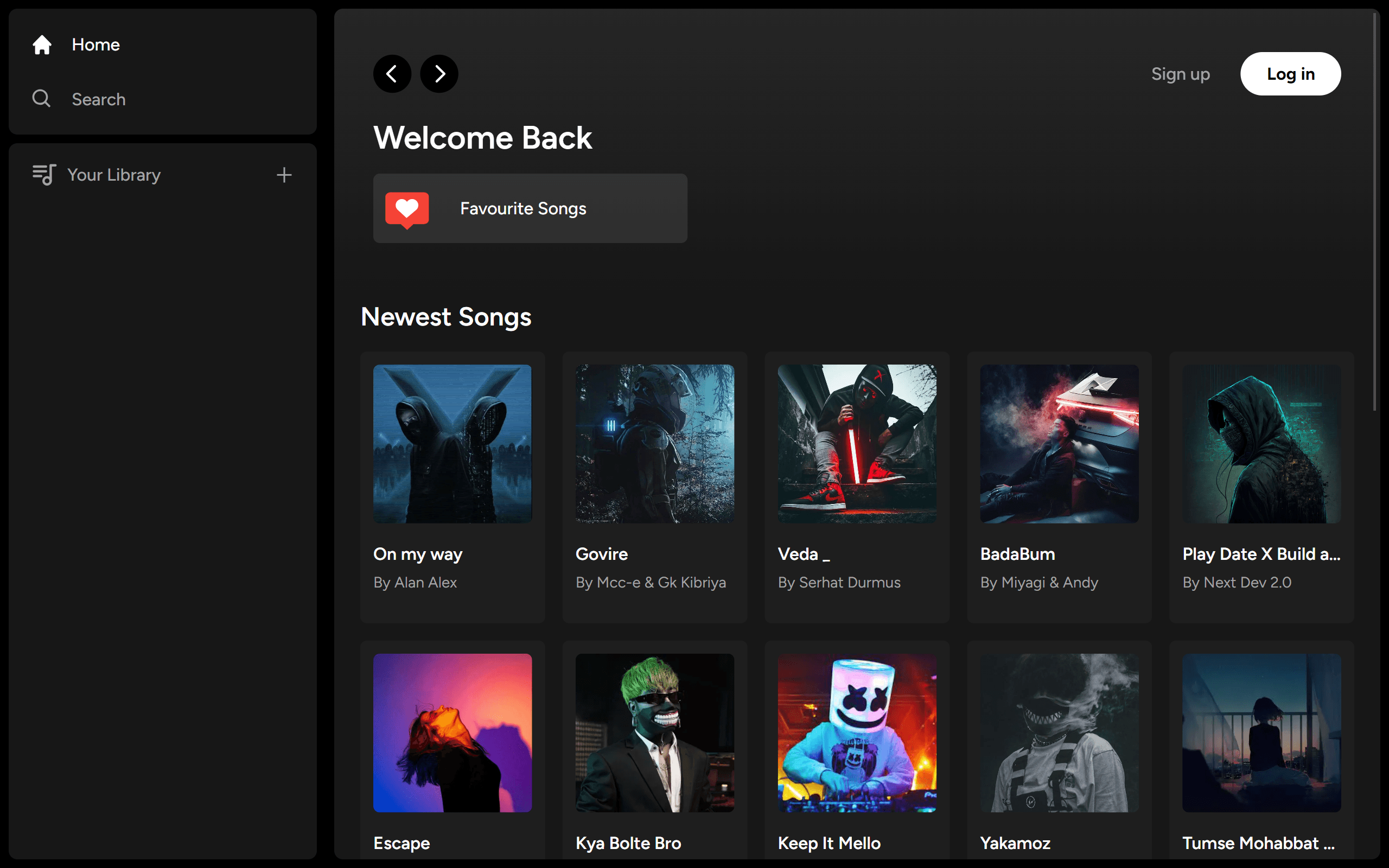This screenshot has width=1389, height=868.
Task: Click the main content vertical scrollbar
Action: (1374, 213)
